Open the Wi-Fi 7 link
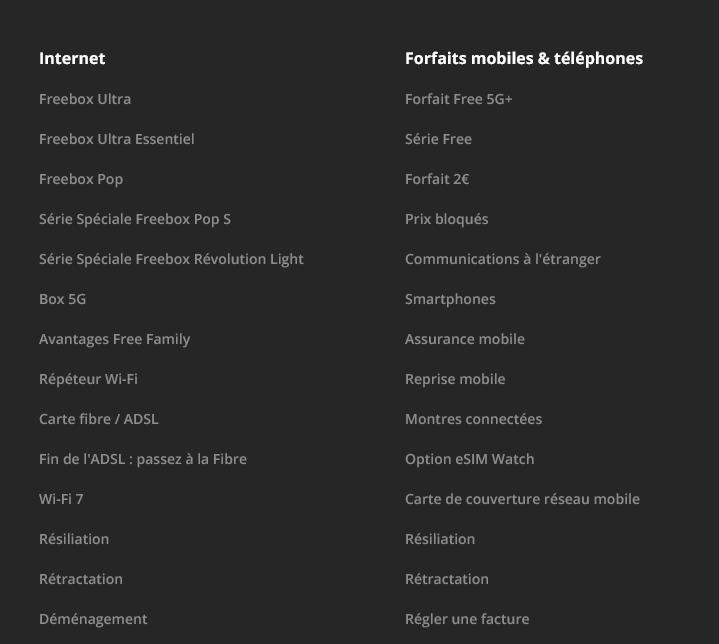 pyautogui.click(x=61, y=499)
